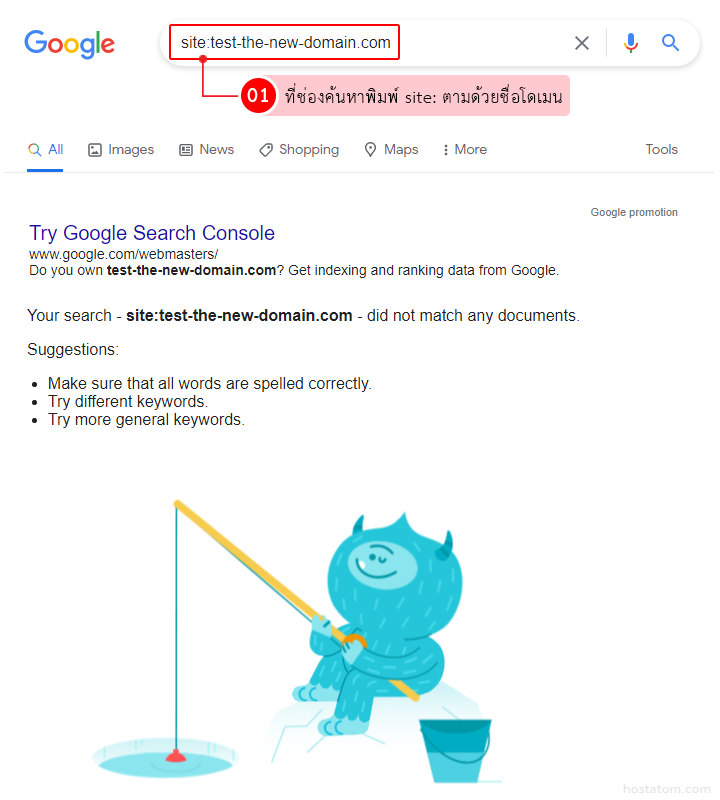Open the search Tools options
Viewport: 720px width, 800px height.
coord(661,149)
